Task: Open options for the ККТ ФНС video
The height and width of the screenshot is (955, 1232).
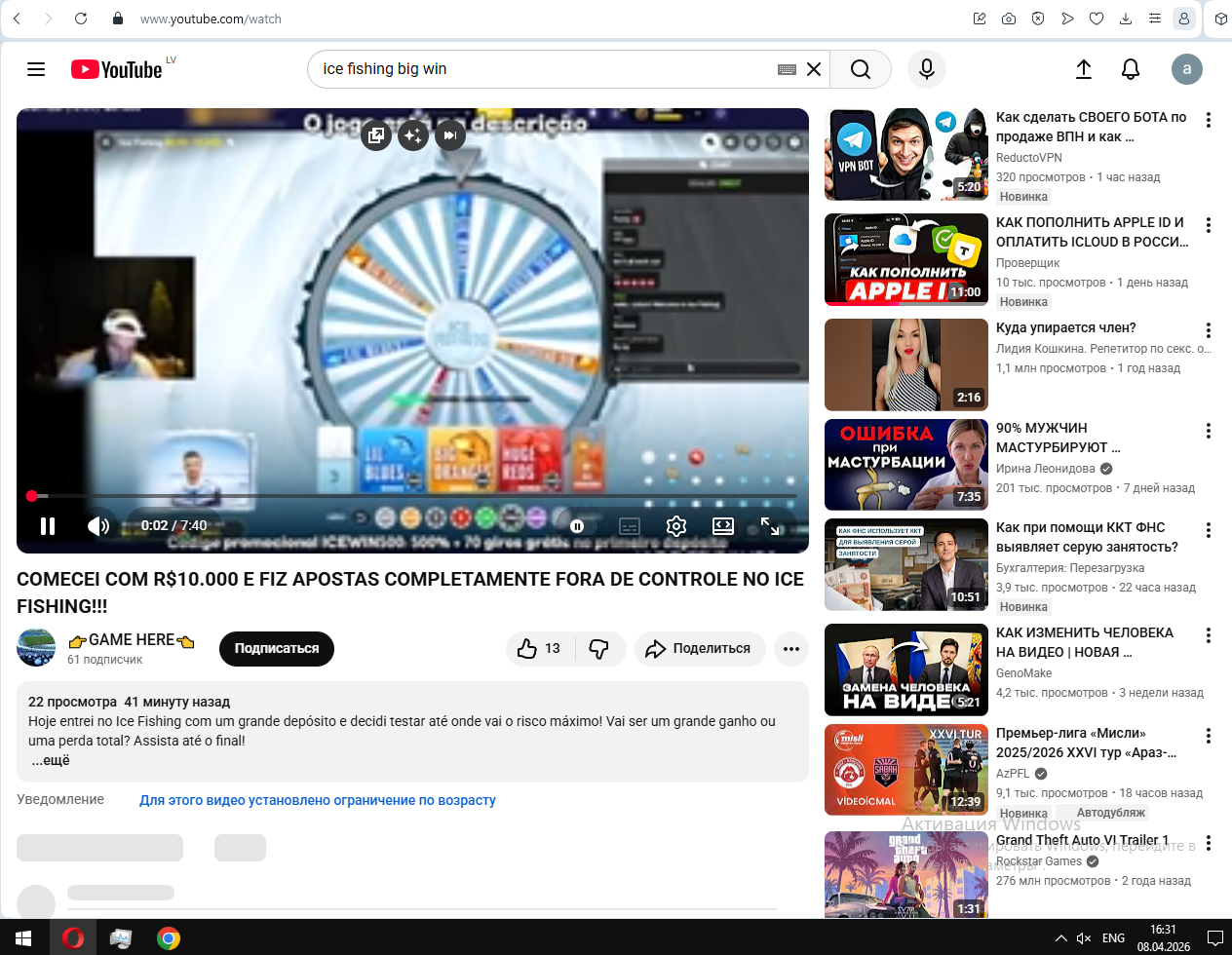Action: [1209, 530]
